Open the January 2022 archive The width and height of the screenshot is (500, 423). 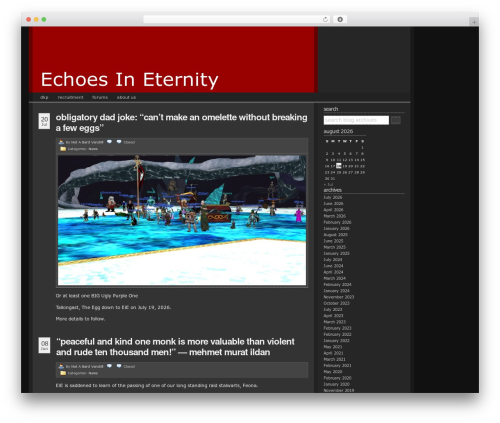pos(336,341)
